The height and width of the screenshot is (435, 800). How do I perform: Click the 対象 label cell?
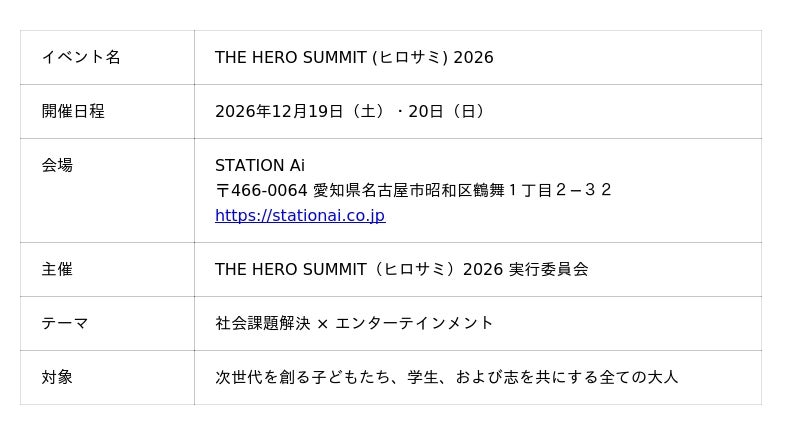(x=57, y=378)
